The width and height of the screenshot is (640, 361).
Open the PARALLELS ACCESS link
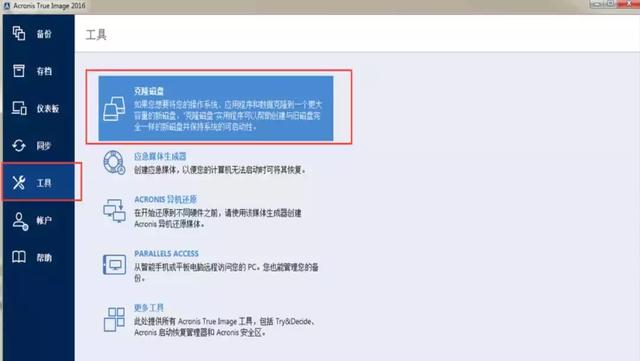[x=166, y=254]
